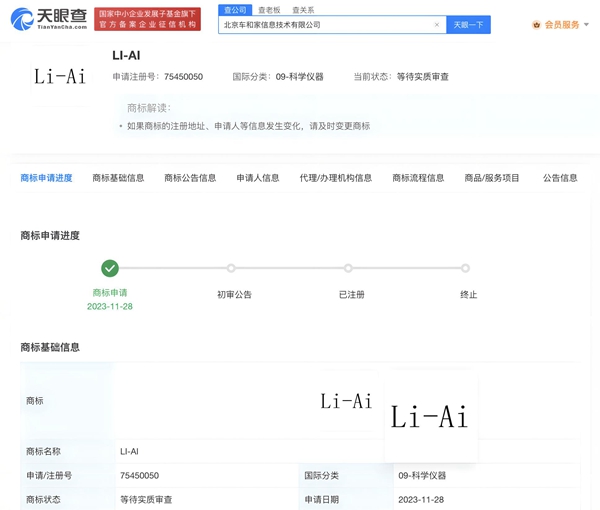Select the date 2023-11-28 under 商标申请
Image resolution: width=600 pixels, height=510 pixels.
110,306
